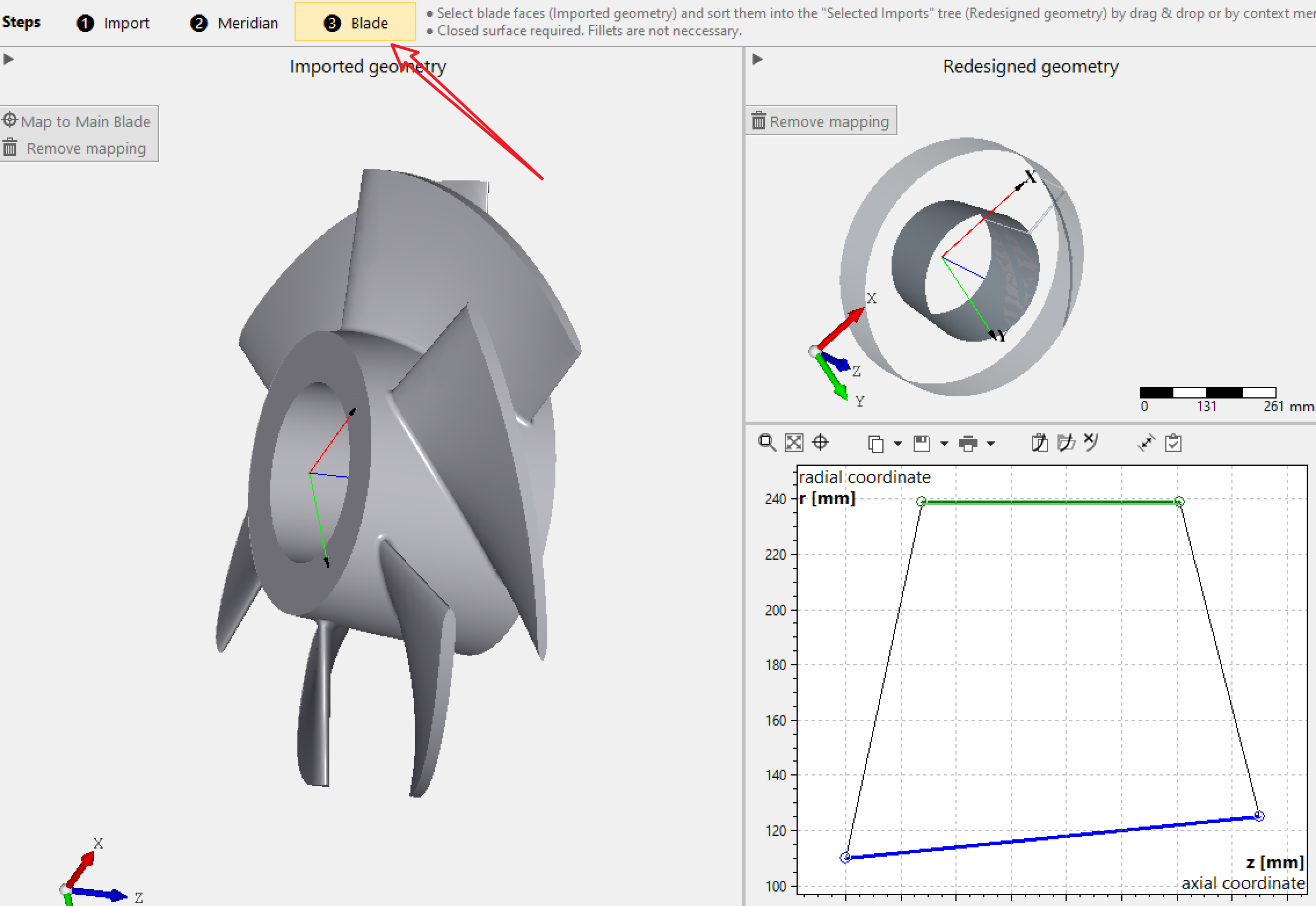The image size is (1316, 906).
Task: Click the zoom window magnifier icon
Action: click(x=767, y=443)
